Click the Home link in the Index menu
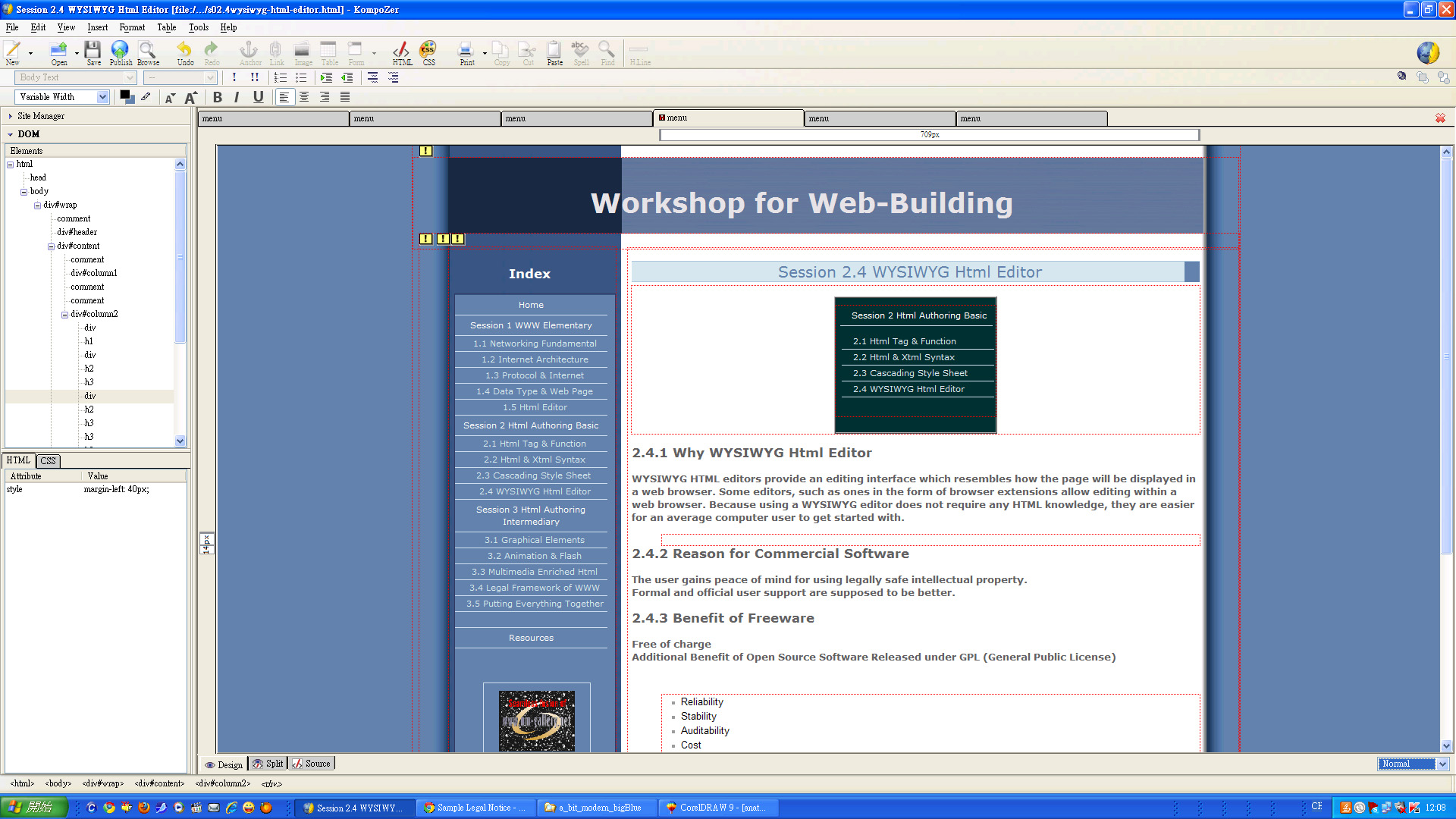This screenshot has width=1456, height=819. (x=530, y=304)
